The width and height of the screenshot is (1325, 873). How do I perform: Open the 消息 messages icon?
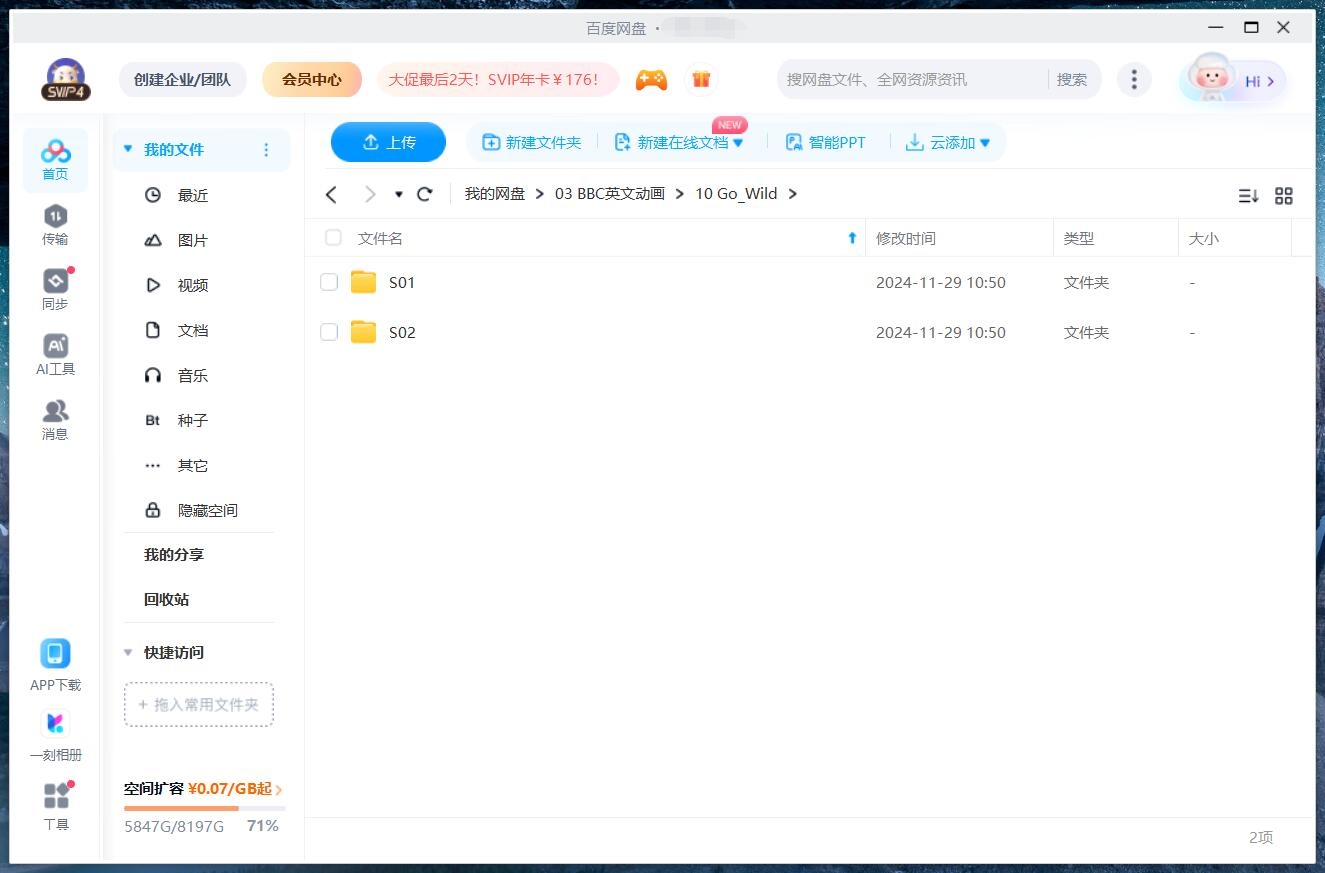coord(55,417)
